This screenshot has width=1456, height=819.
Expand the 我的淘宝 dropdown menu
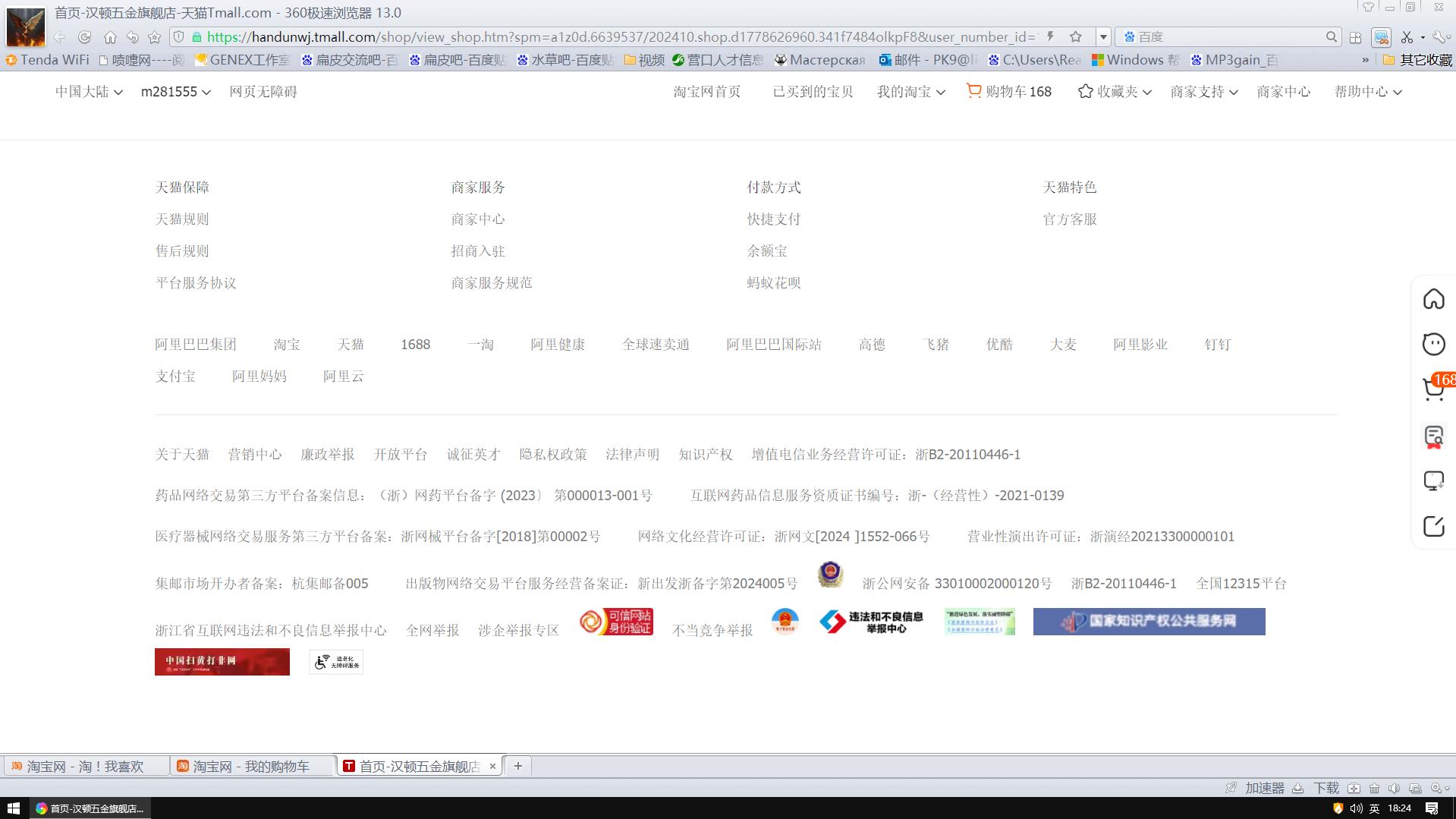pos(911,92)
